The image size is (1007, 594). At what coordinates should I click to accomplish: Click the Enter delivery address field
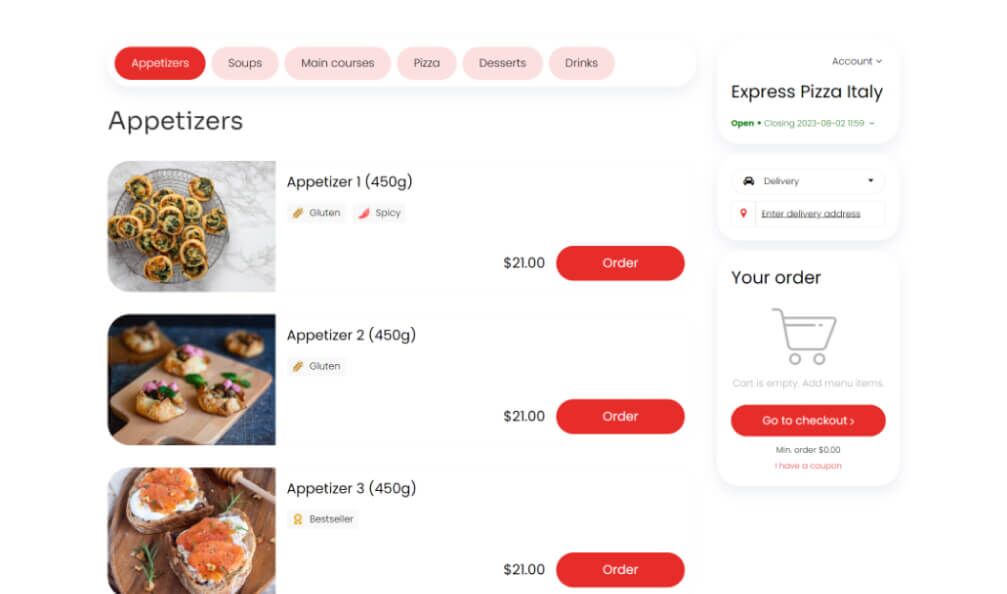(x=813, y=213)
